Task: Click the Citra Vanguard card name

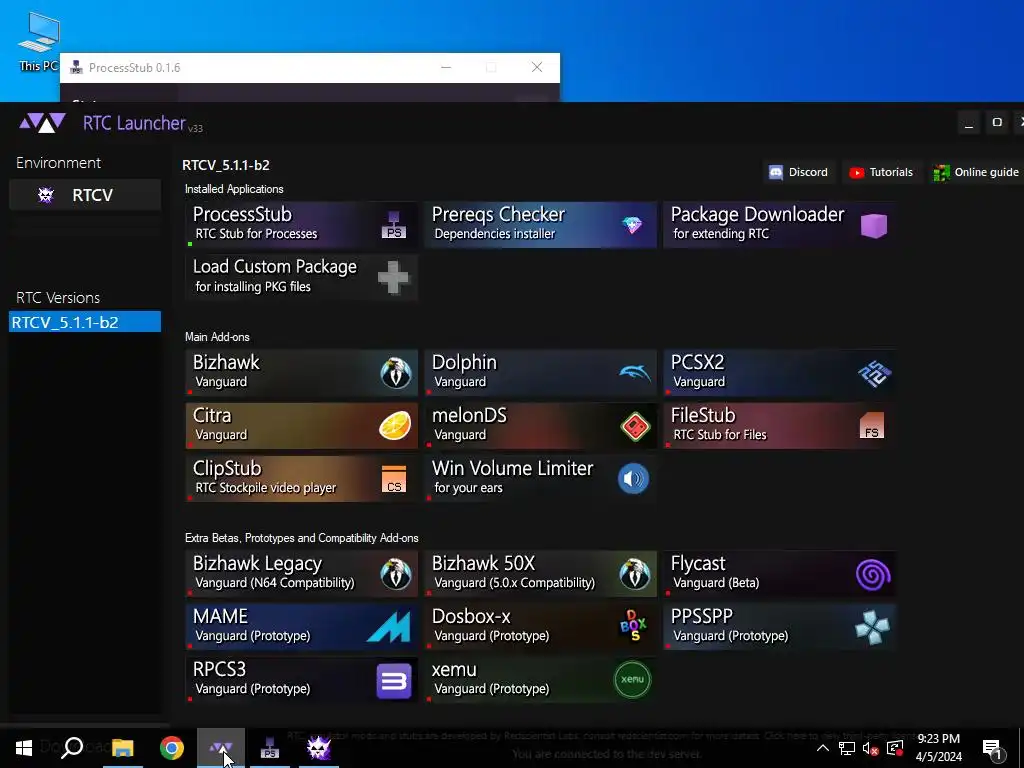Action: click(212, 415)
